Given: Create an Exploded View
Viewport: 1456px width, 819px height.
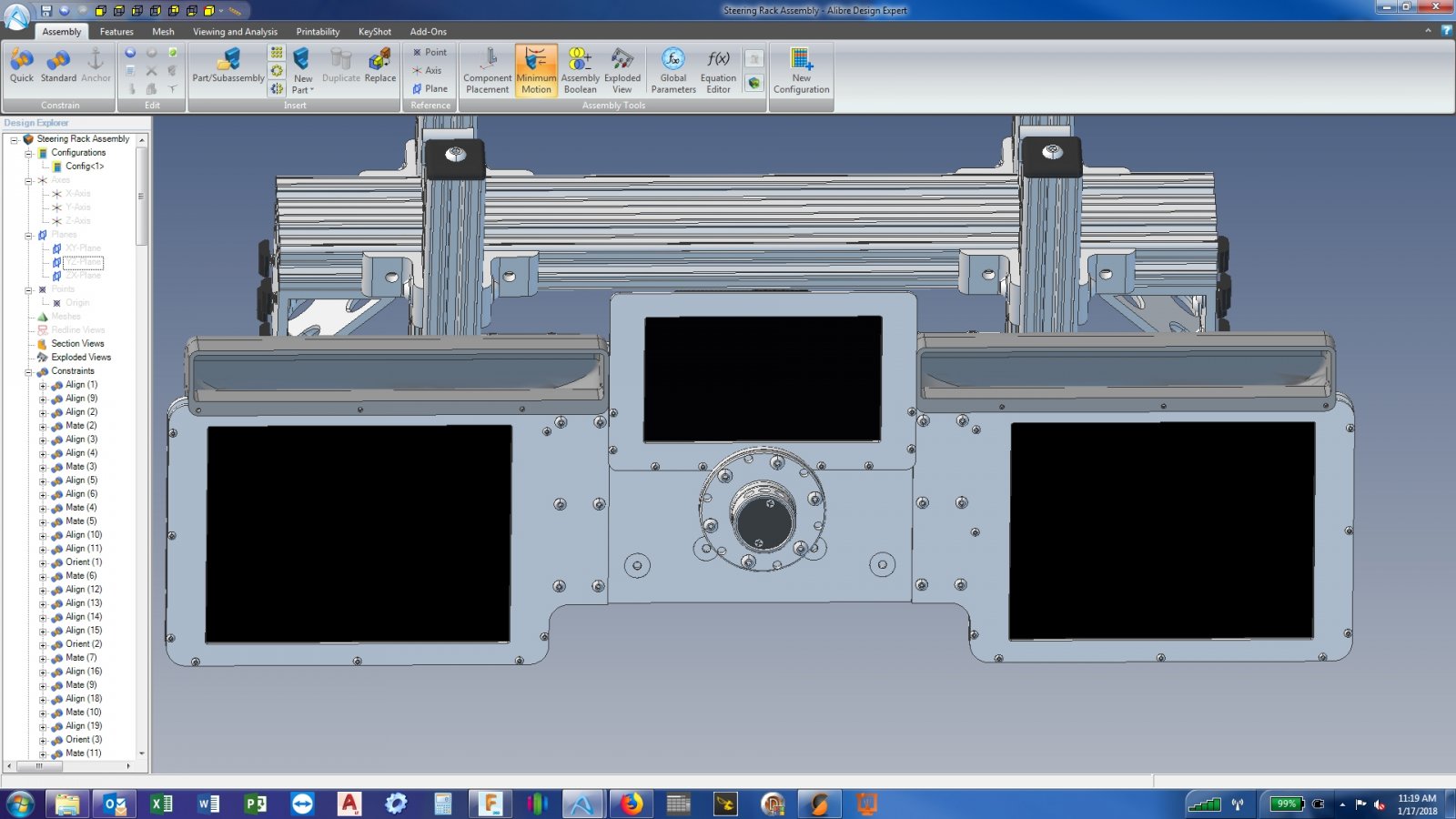Looking at the screenshot, I should pos(622,71).
